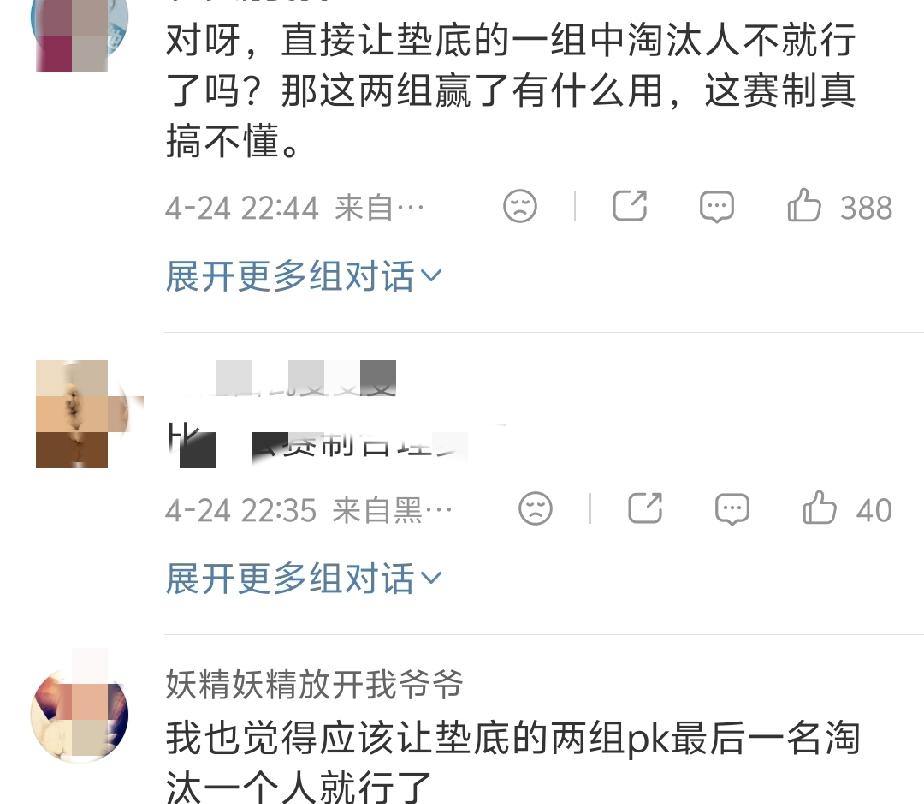Tap sad face icon on 22:35 comment
This screenshot has height=804, width=924.
tap(535, 508)
